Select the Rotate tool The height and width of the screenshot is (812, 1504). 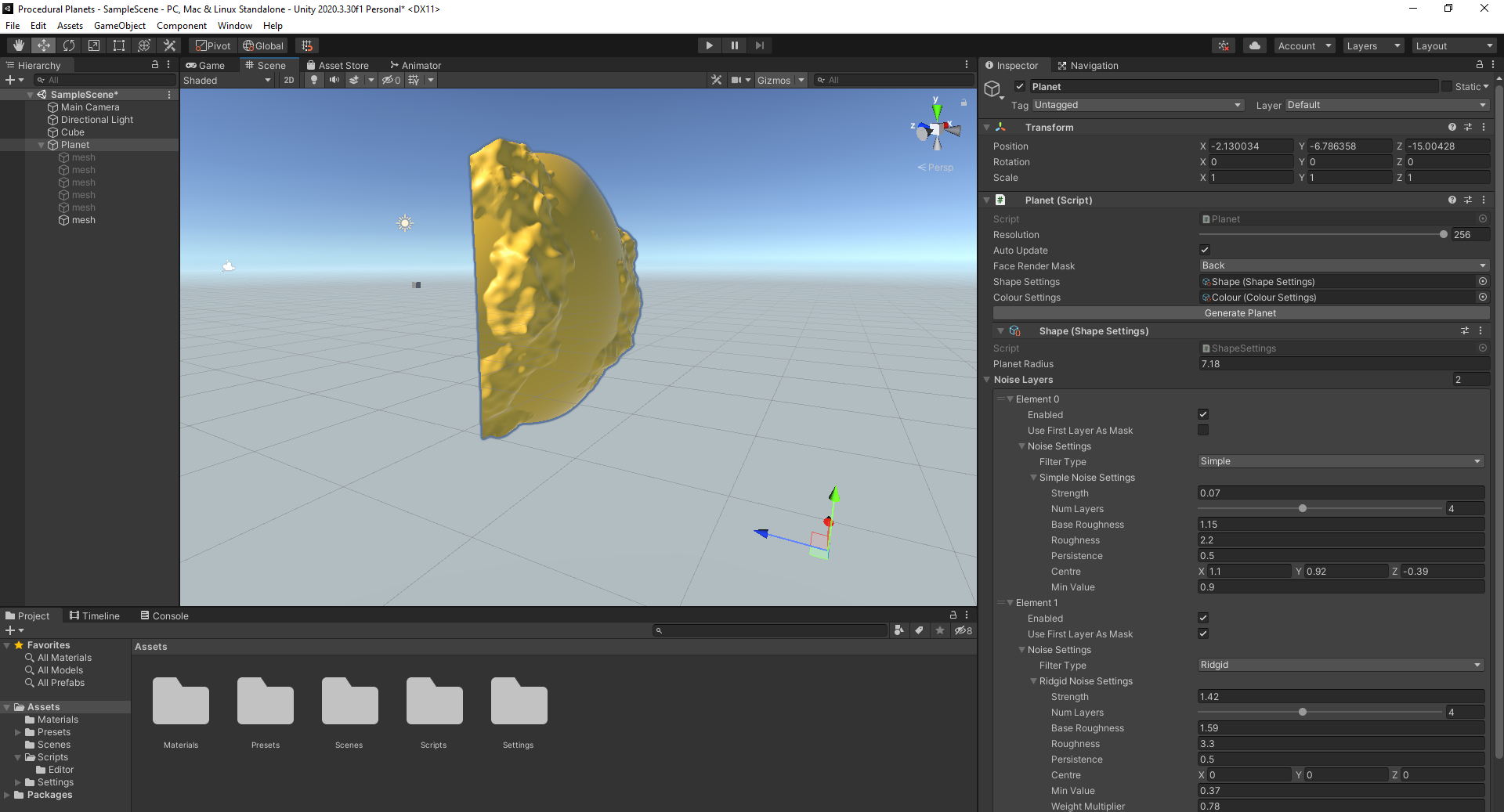(x=69, y=45)
